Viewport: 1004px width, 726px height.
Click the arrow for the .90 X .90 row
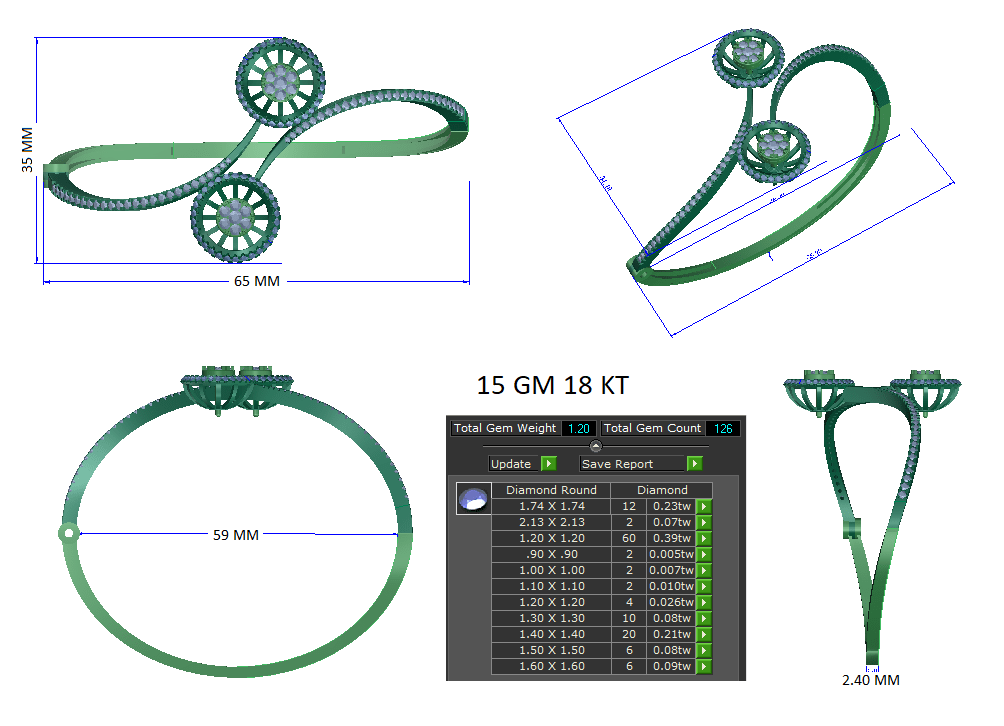704,555
